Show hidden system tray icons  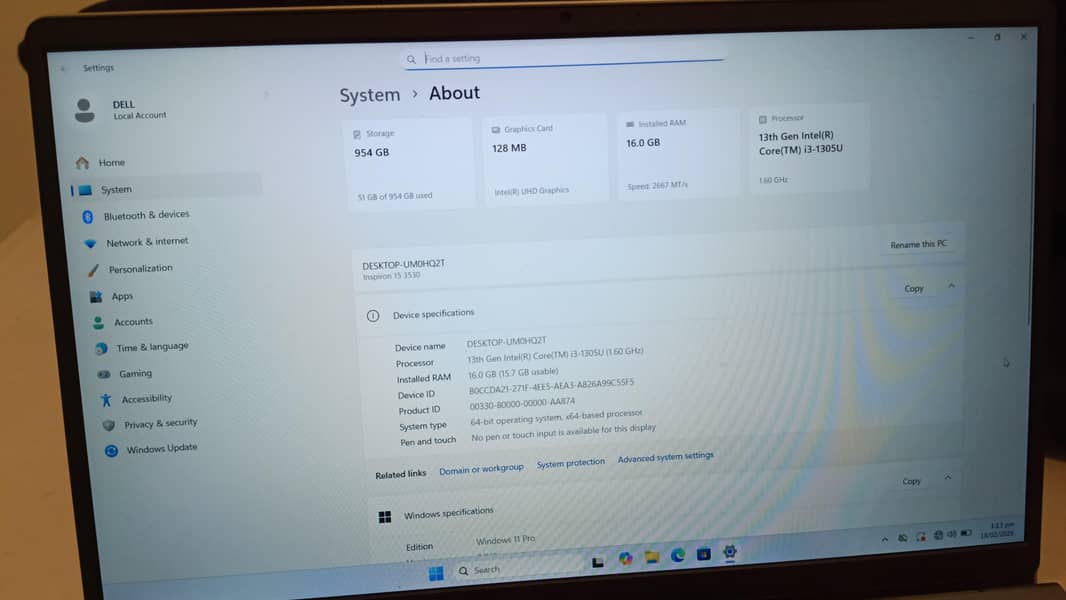(x=884, y=539)
